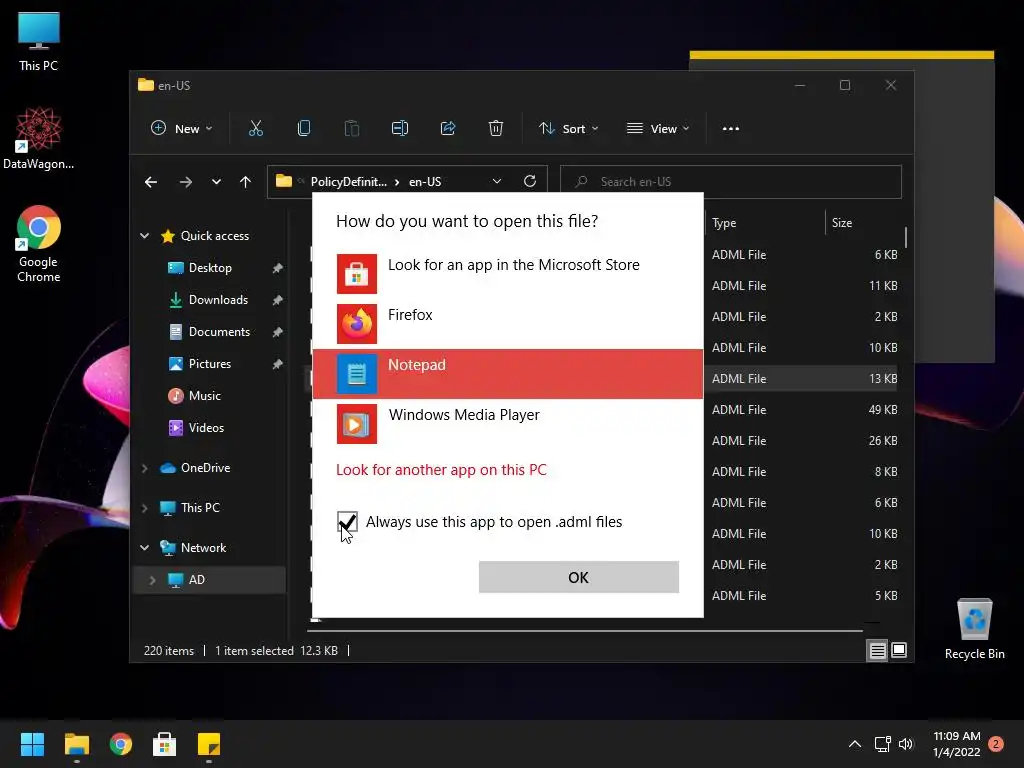Image resolution: width=1024 pixels, height=768 pixels.
Task: Go back with the left arrow button
Action: tap(151, 182)
